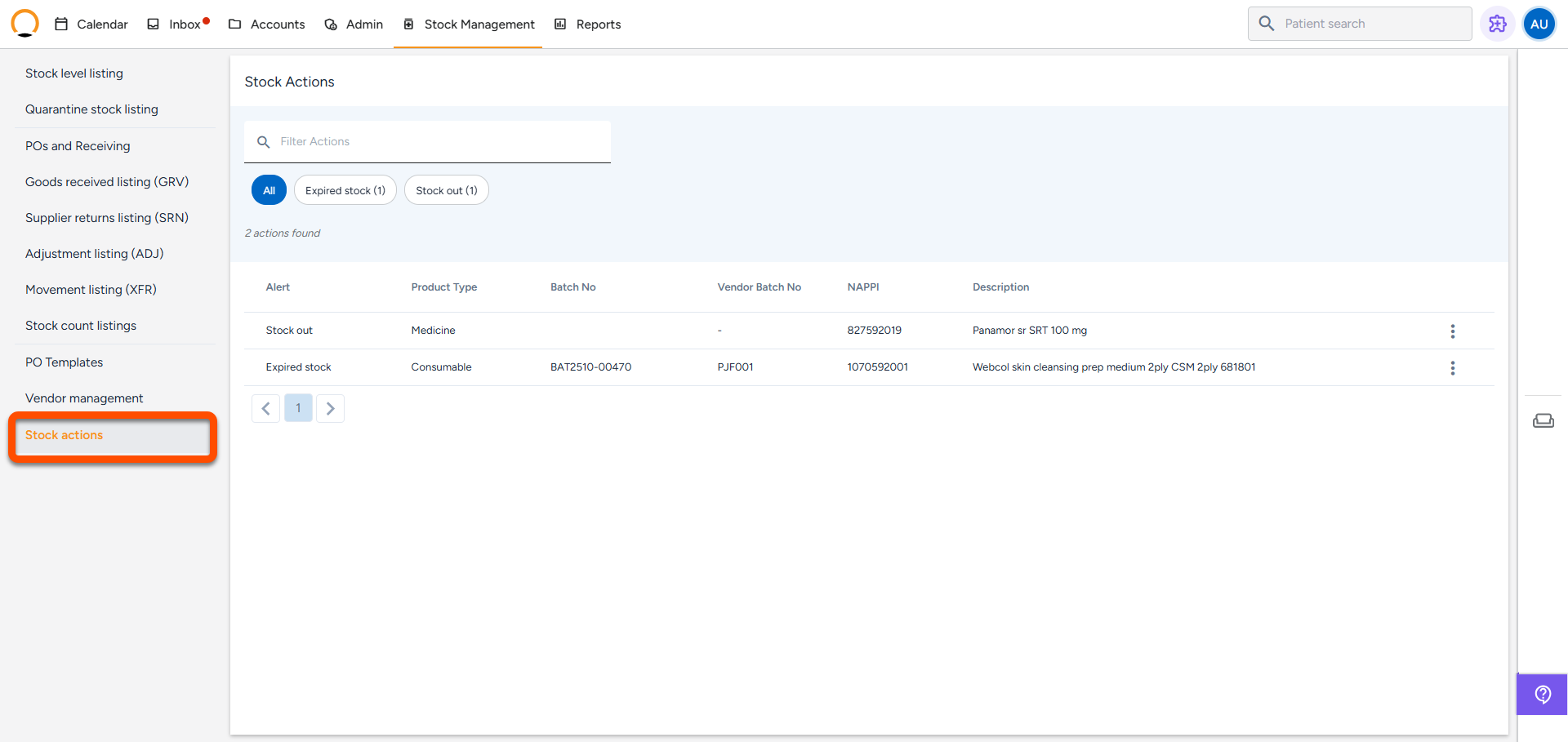Toggle the Expired stock (1) filter chip
This screenshot has width=1568, height=742.
[x=345, y=190]
